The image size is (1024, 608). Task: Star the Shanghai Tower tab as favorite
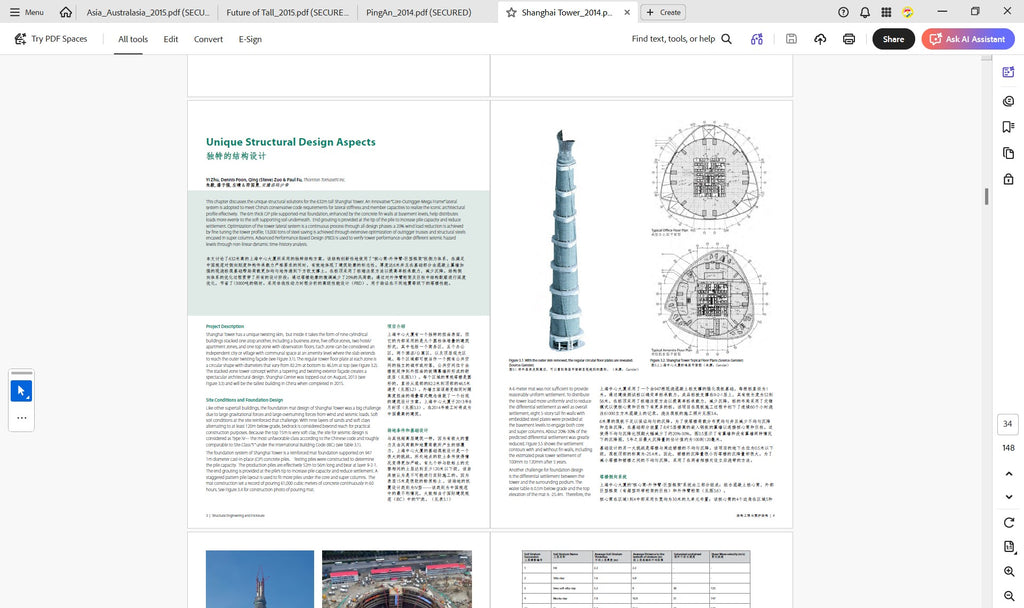(511, 12)
